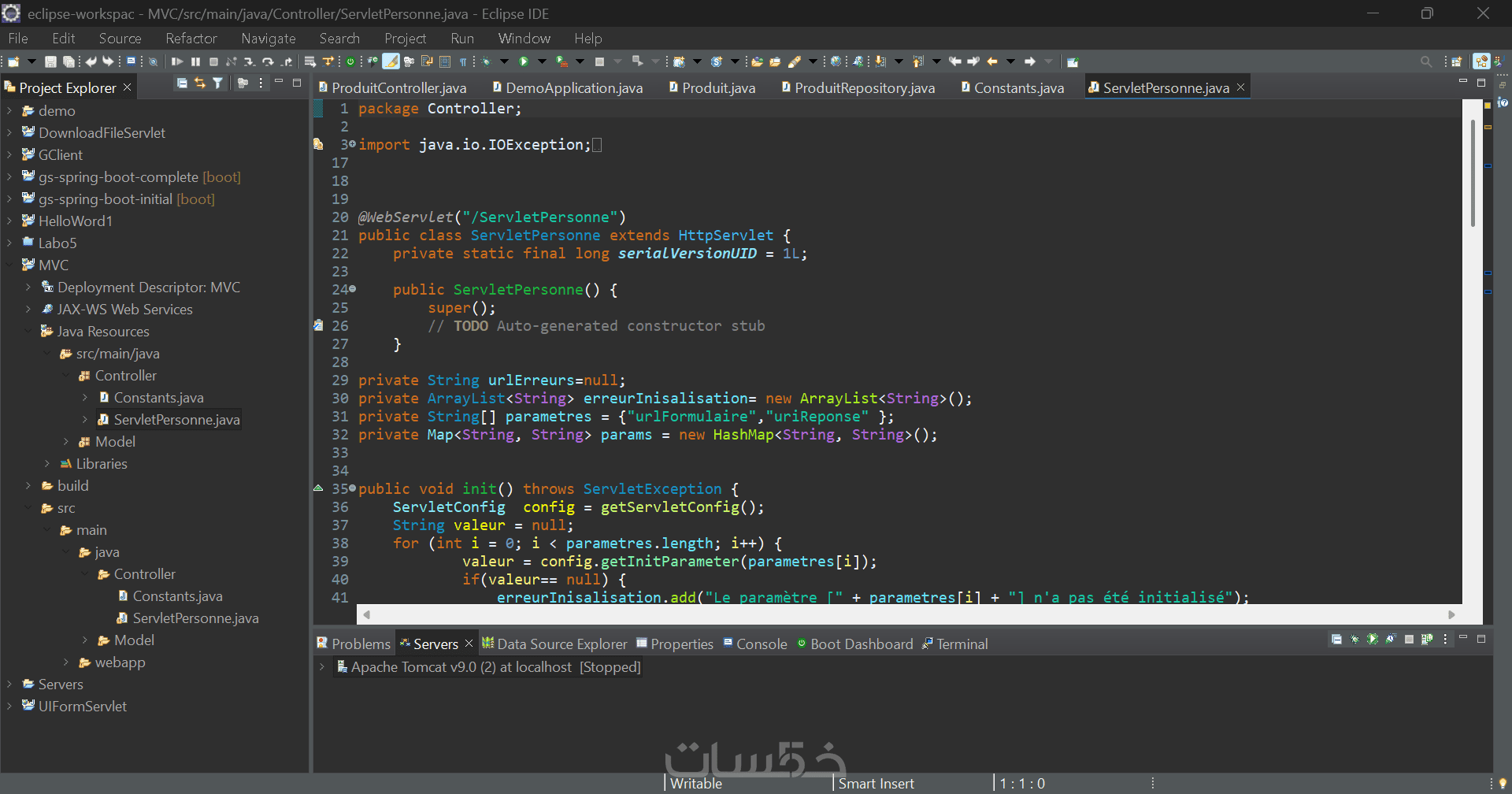The width and height of the screenshot is (1512, 794).
Task: Toggle Link with Editor in Project Explorer
Action: 200,83
